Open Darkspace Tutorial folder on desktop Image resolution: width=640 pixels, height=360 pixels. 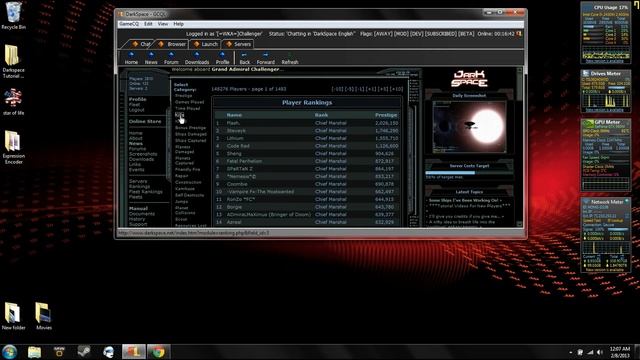[13, 61]
